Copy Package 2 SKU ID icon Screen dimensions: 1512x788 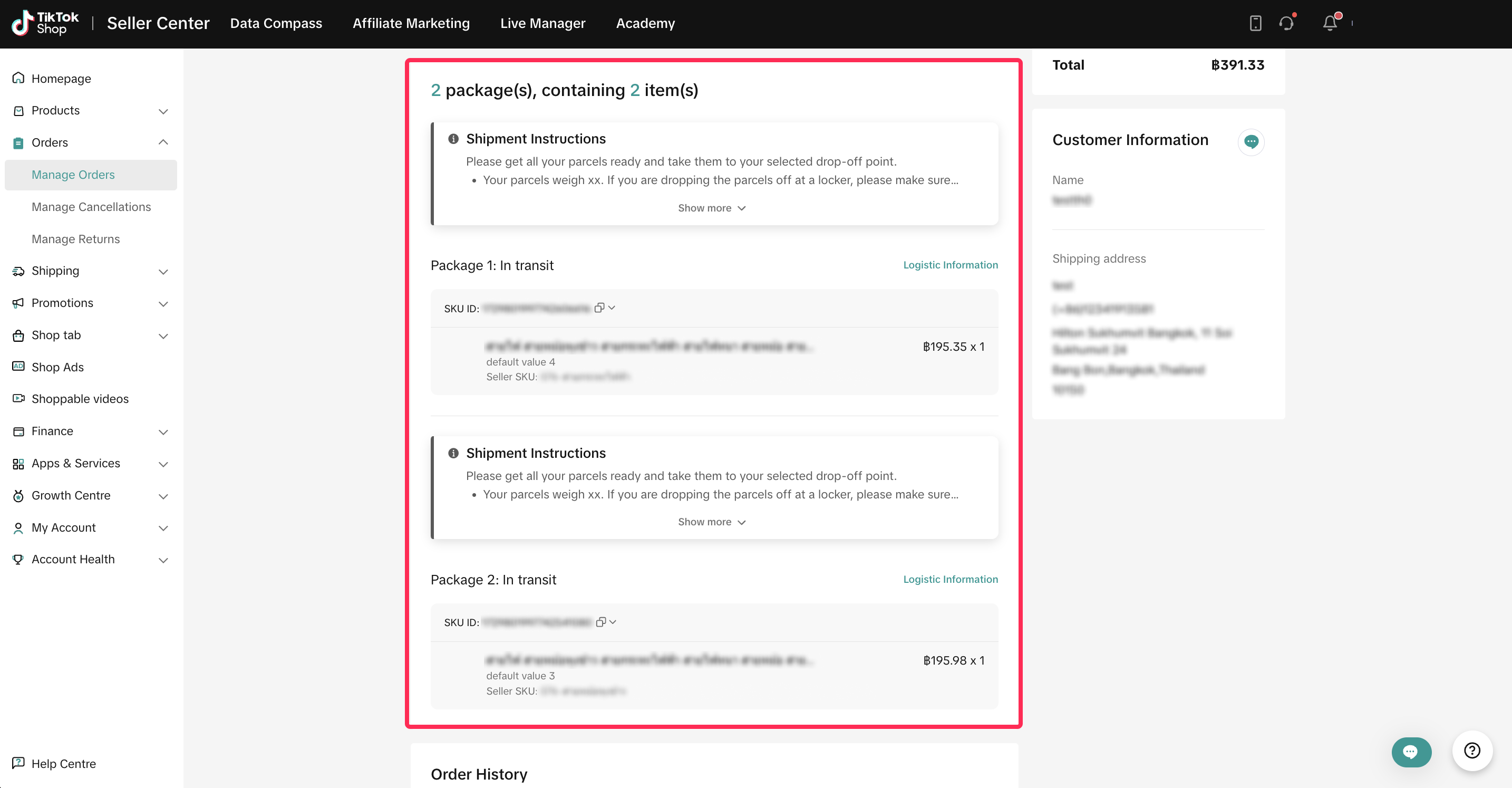coord(600,622)
